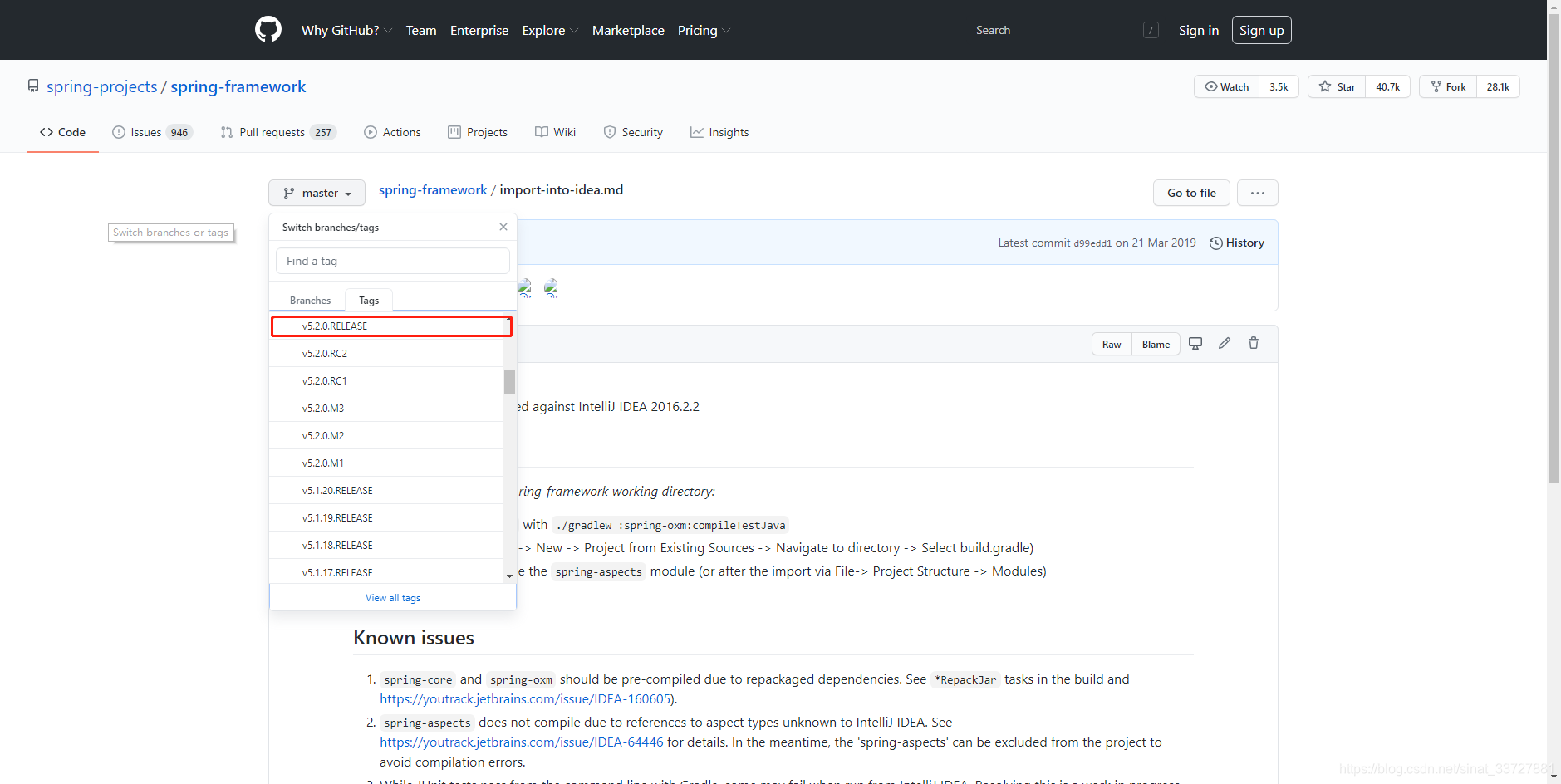This screenshot has height=784, width=1561.
Task: Open the Go to file button
Action: click(1191, 193)
